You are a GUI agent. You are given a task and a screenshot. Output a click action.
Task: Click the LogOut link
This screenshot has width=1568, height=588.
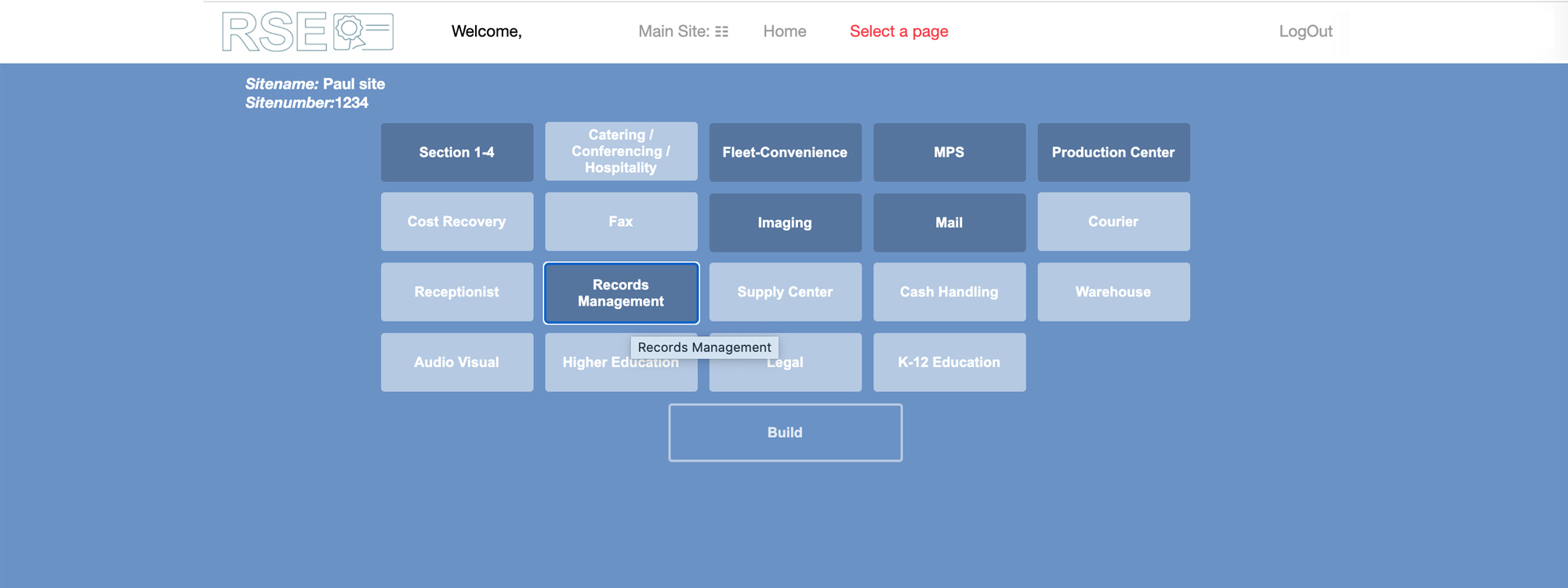1305,31
